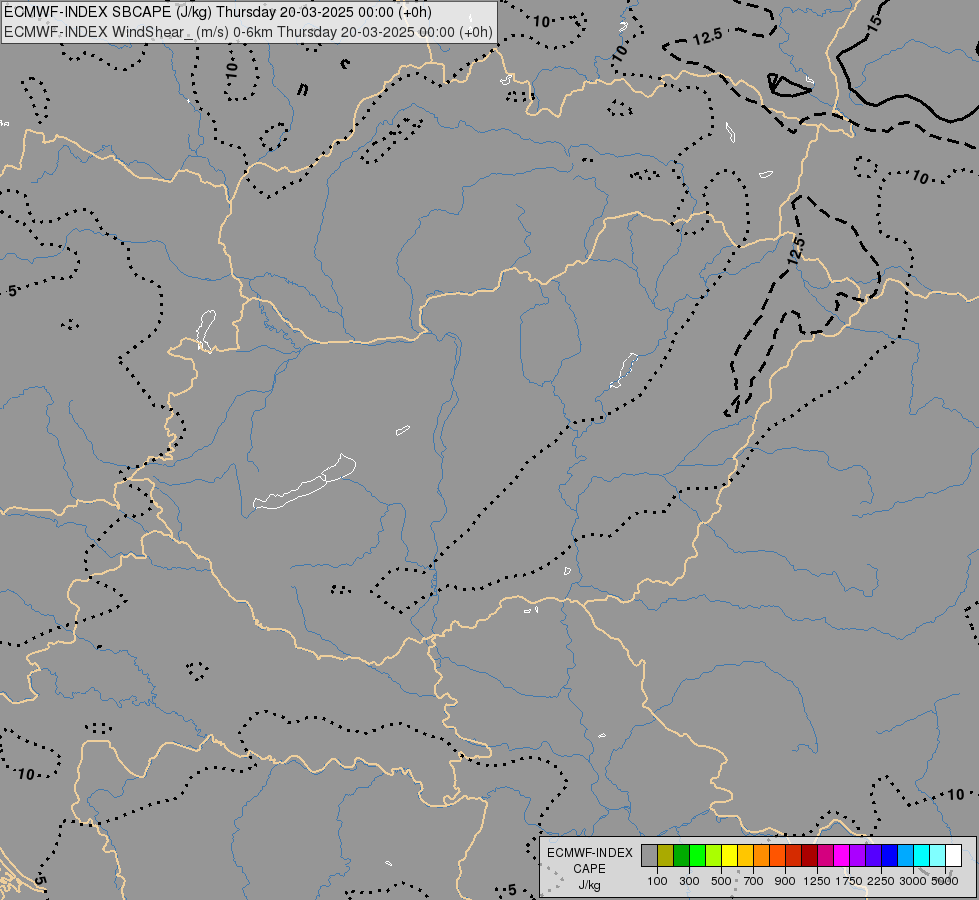Click the pale orange swatch left of 700
The width and height of the screenshot is (979, 900).
click(745, 856)
